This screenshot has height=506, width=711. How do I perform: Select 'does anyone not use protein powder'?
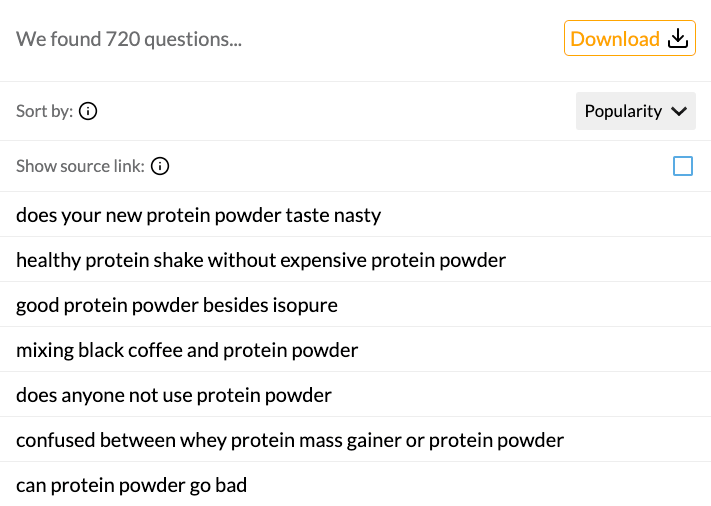[x=174, y=395]
